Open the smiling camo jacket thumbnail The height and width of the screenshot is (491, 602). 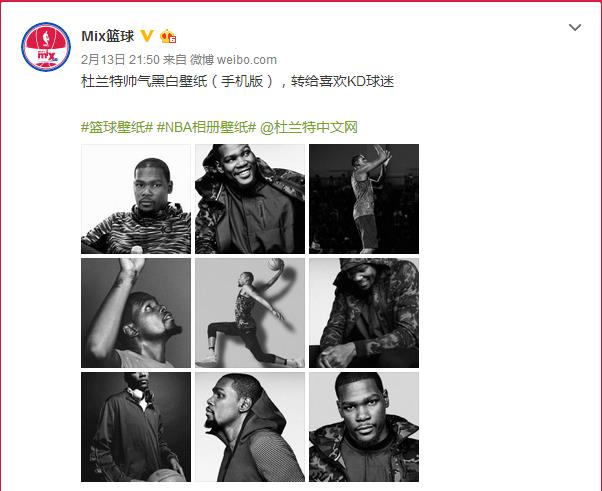(250, 199)
